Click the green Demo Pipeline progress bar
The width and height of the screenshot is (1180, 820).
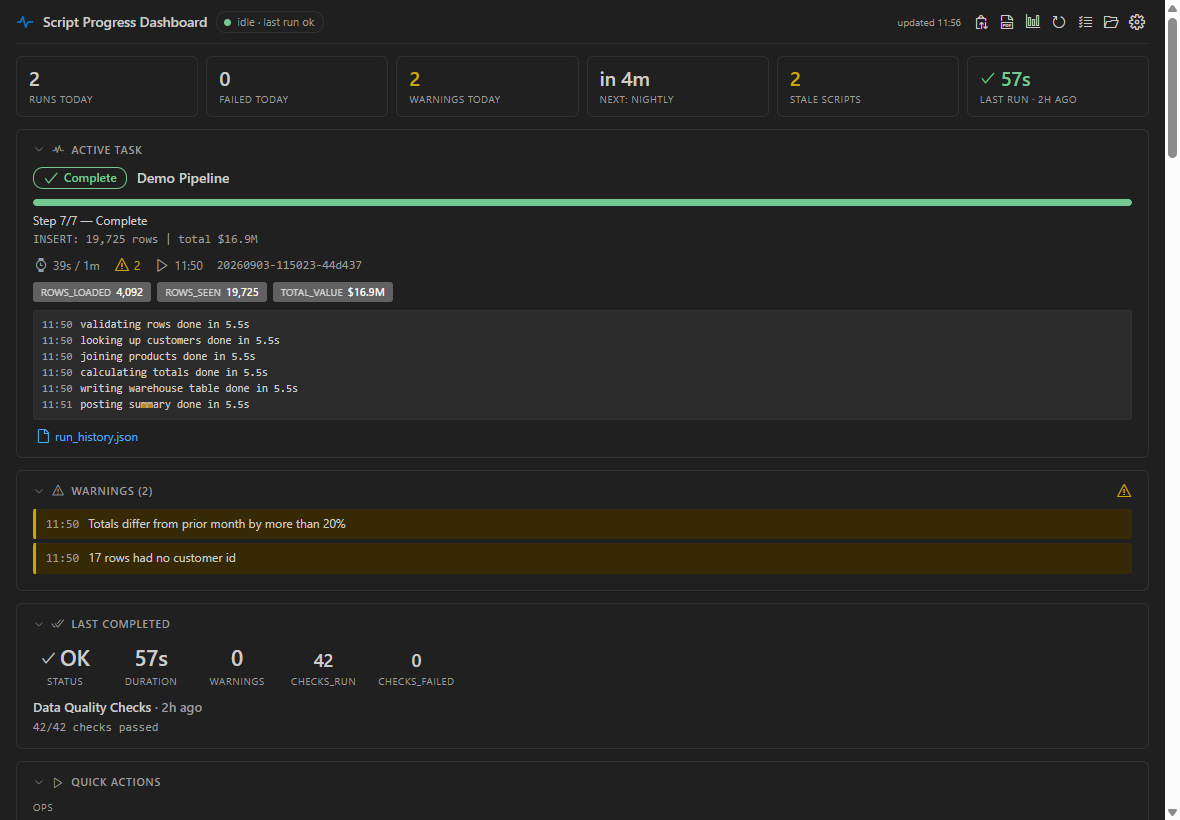click(582, 202)
